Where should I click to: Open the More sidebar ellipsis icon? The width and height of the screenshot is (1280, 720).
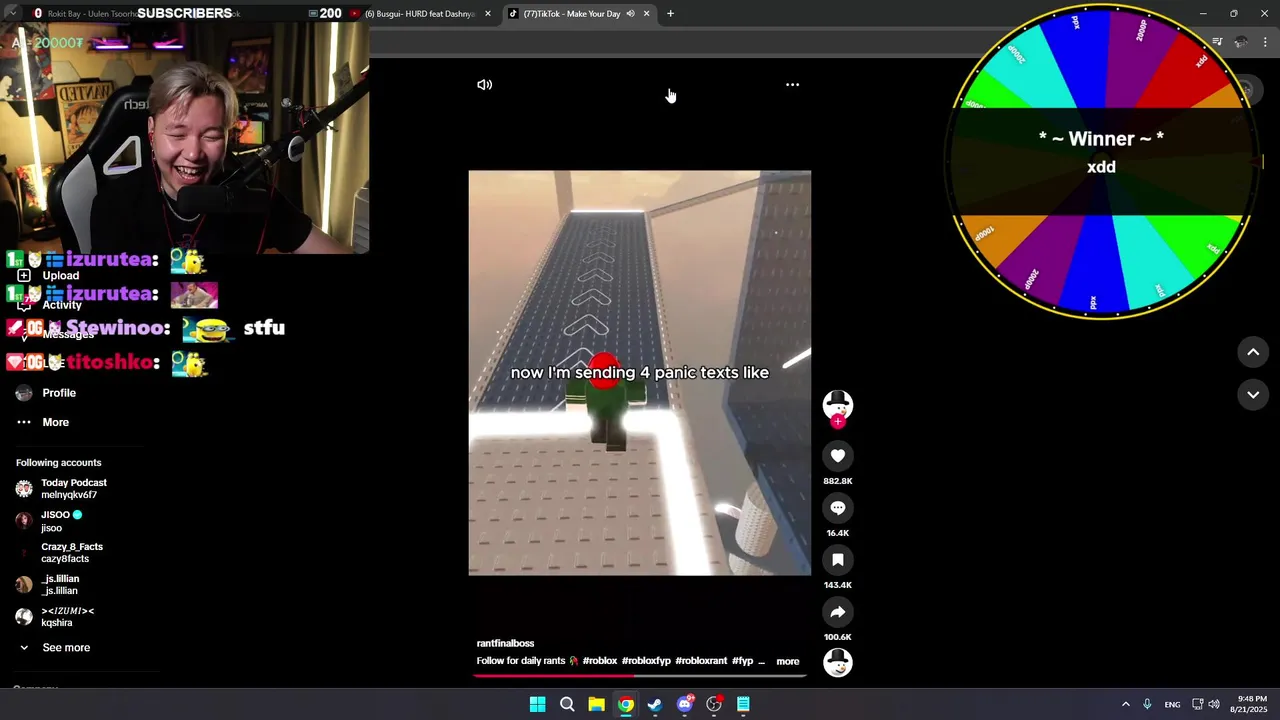(x=24, y=422)
